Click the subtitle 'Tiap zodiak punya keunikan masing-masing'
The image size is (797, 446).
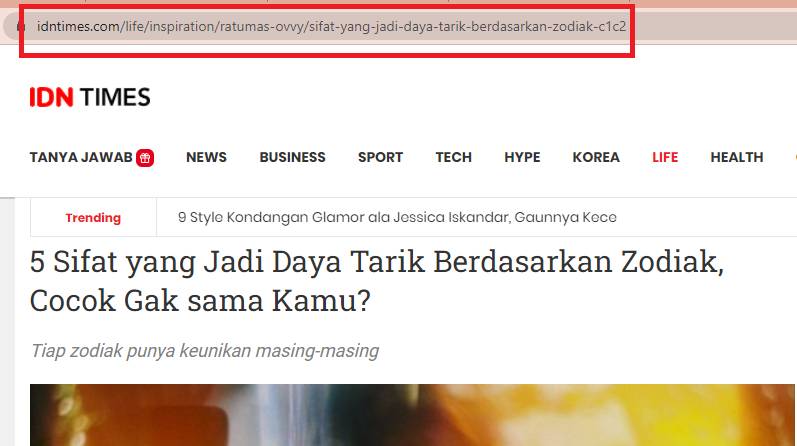tap(205, 351)
